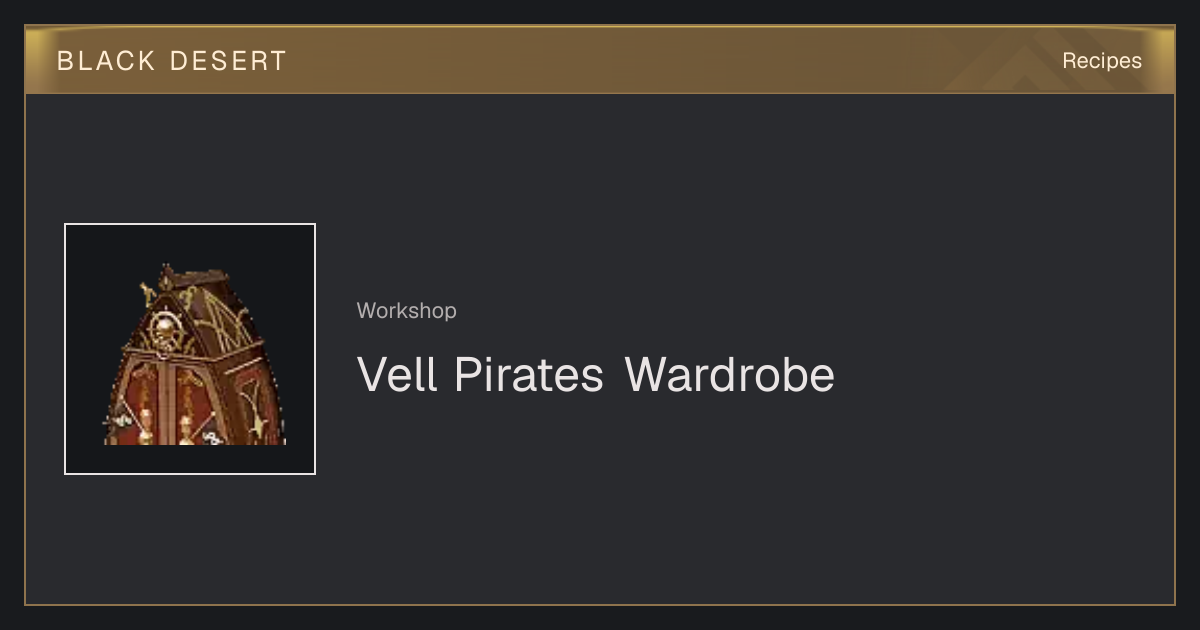Image resolution: width=1200 pixels, height=630 pixels.
Task: Click the BLACK DESERT logo text
Action: (x=172, y=61)
